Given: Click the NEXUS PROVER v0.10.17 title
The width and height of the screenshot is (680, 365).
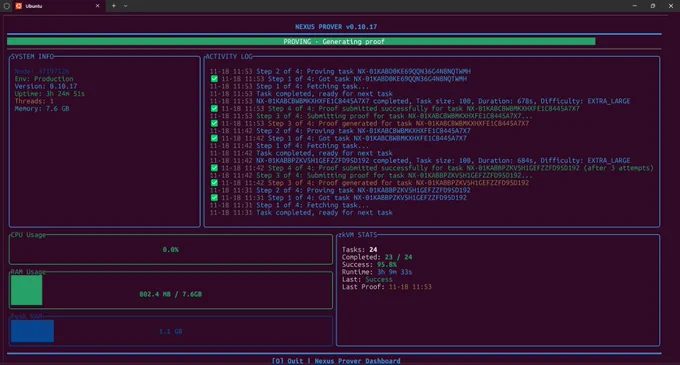Looking at the screenshot, I should (x=336, y=27).
